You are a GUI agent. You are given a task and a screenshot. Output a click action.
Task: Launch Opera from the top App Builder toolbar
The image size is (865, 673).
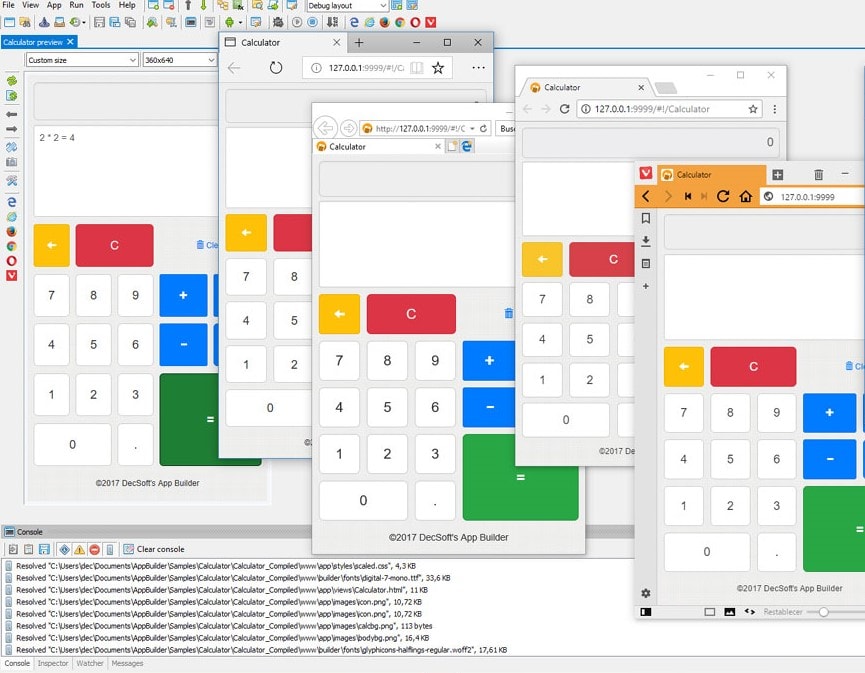pos(415,22)
